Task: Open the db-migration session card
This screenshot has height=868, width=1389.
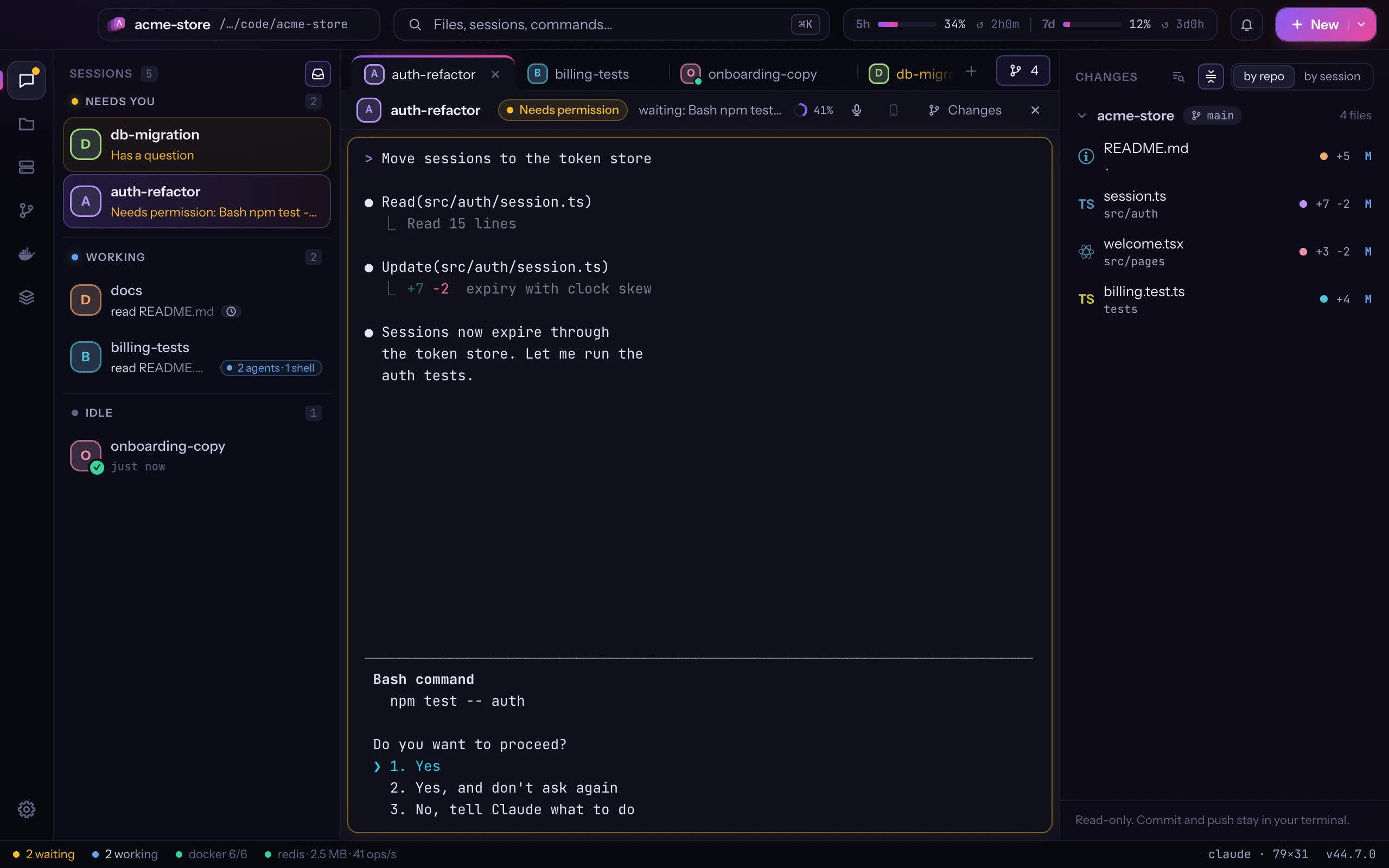Action: click(x=197, y=145)
